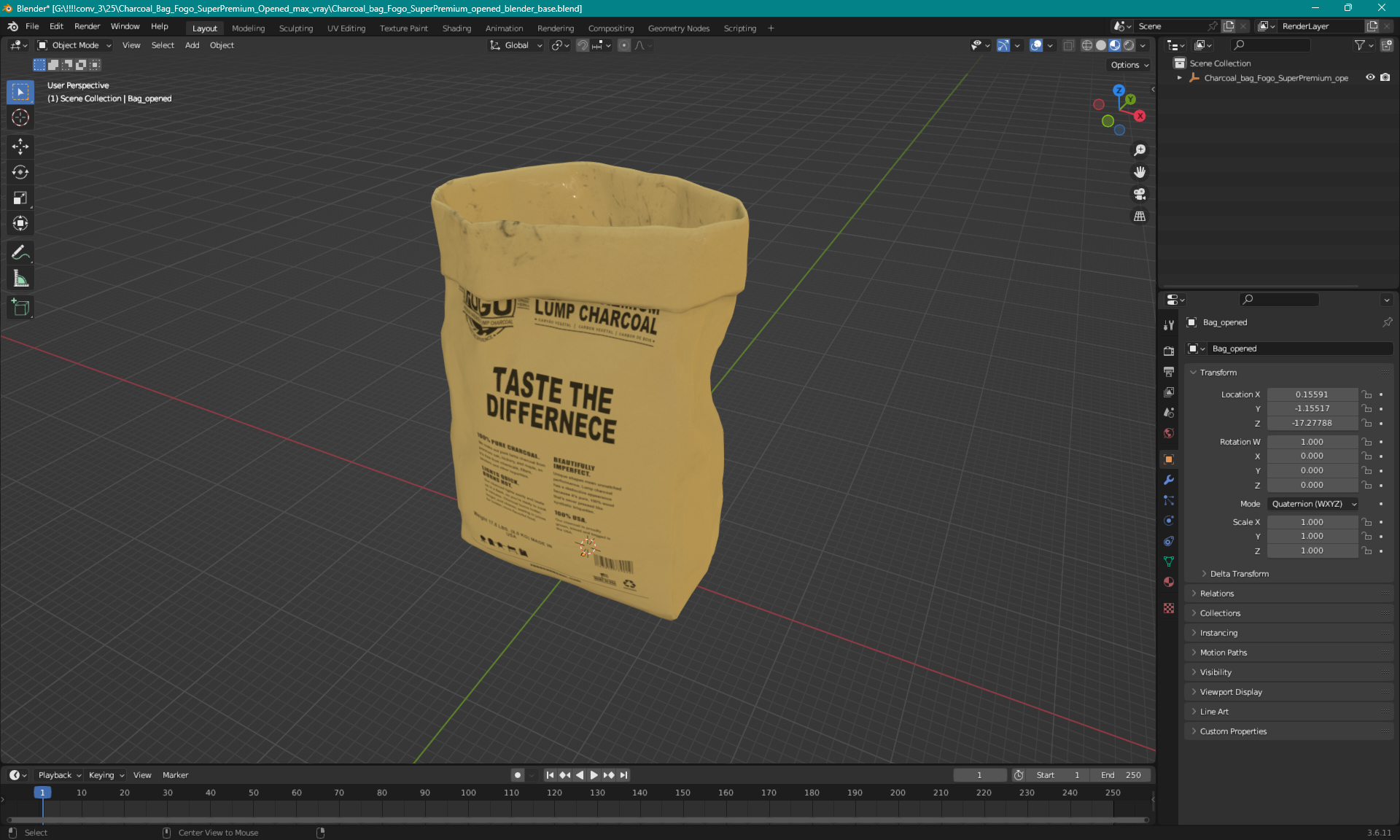The height and width of the screenshot is (840, 1400).
Task: Switch to the Modeling workspace tab
Action: coord(248,28)
